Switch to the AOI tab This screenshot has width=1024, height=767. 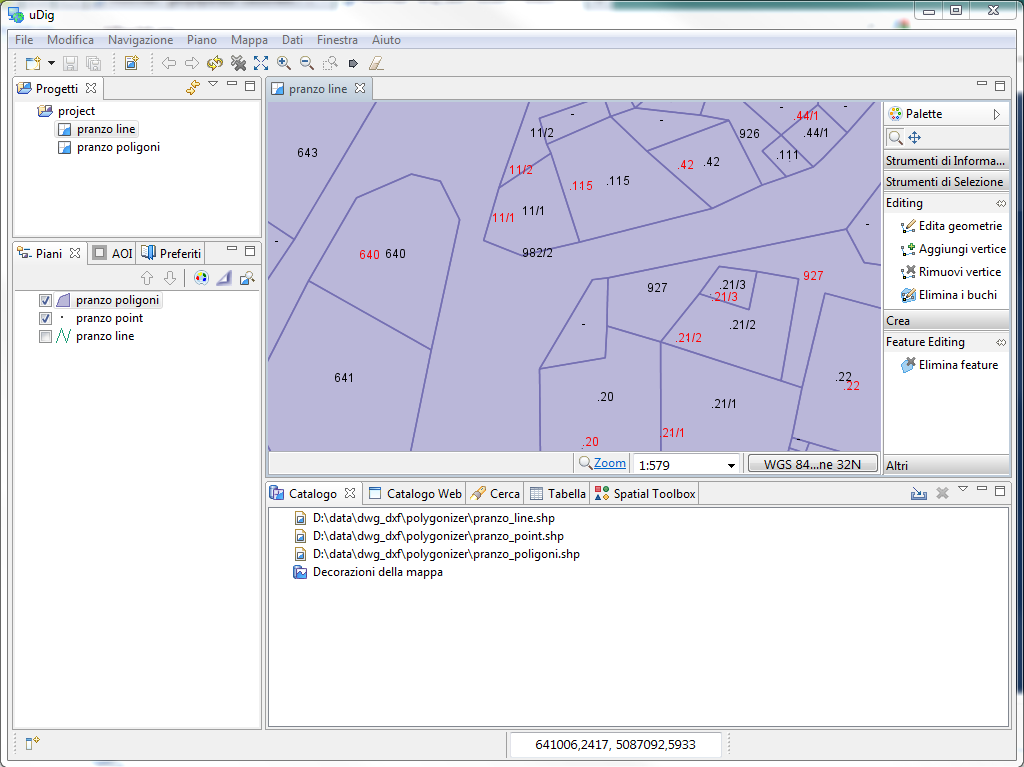(x=113, y=253)
